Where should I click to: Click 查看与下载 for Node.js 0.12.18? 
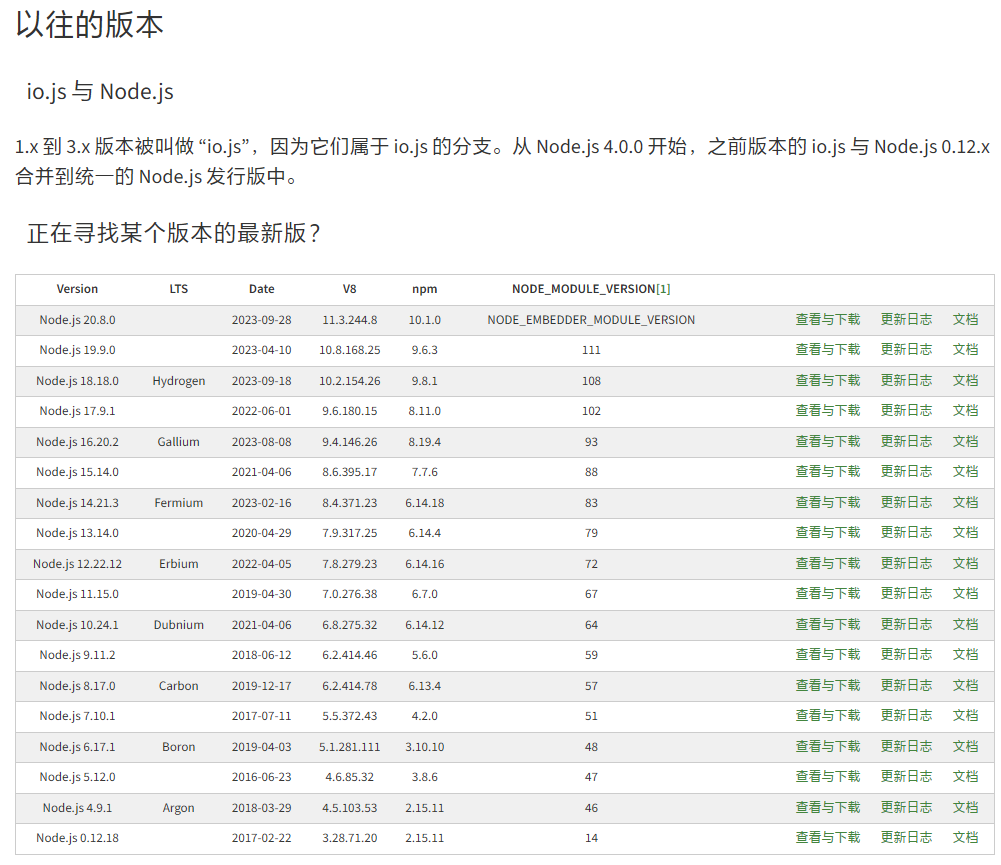[x=827, y=837]
